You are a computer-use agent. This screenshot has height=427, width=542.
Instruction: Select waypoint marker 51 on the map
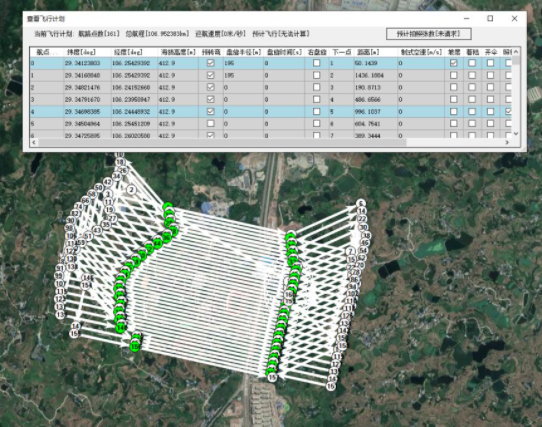[88, 236]
